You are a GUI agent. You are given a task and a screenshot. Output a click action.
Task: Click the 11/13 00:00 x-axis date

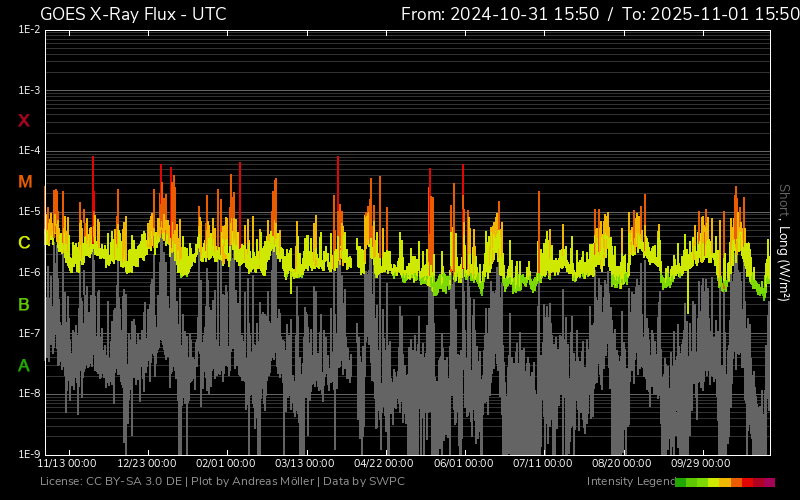point(67,464)
